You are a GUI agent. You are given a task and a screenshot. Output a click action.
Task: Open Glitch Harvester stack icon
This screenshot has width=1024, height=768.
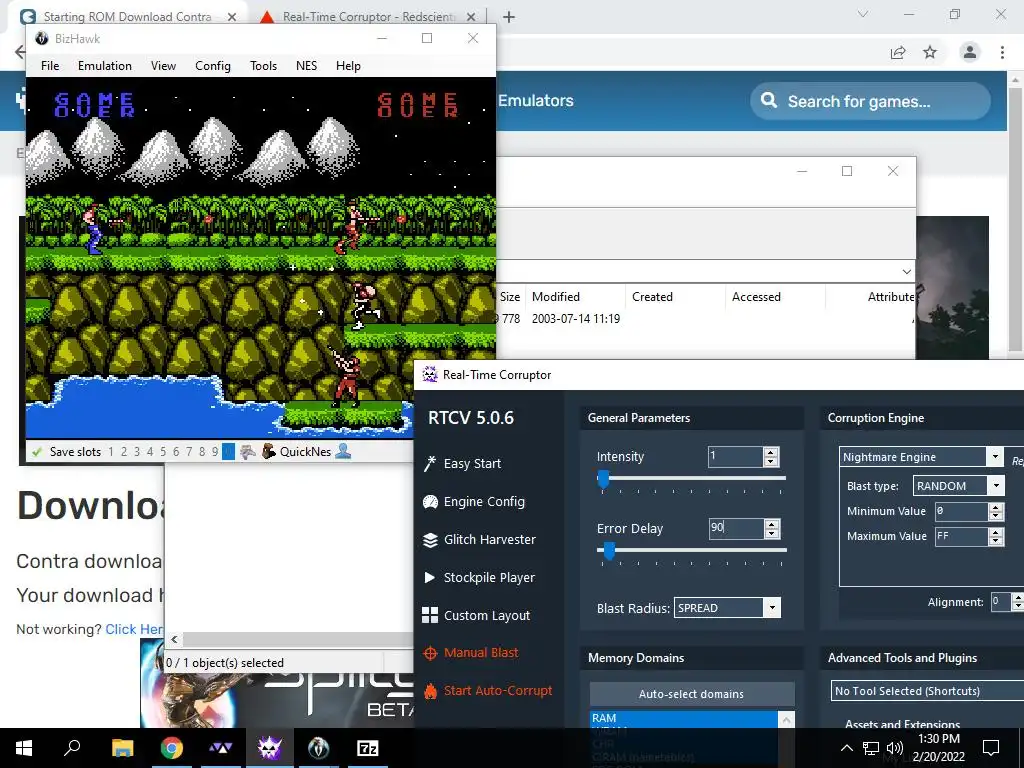click(430, 539)
